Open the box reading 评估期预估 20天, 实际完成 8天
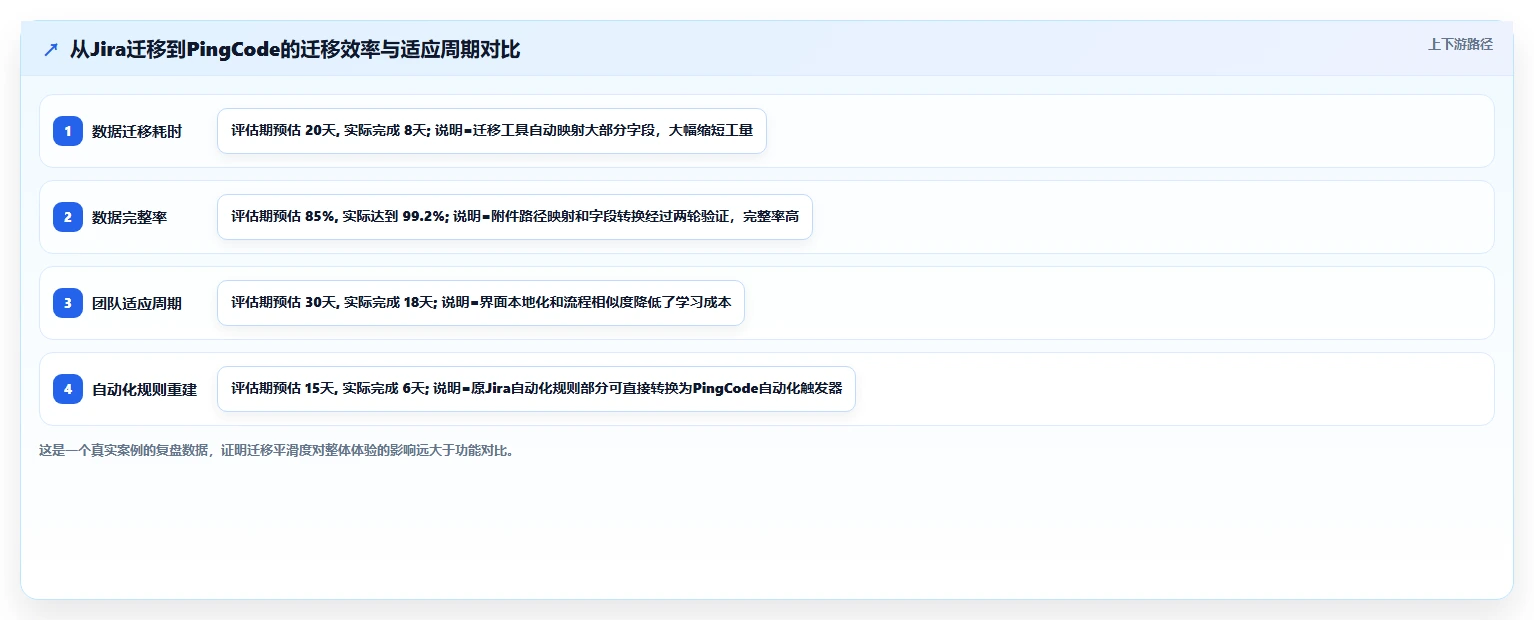Image resolution: width=1534 pixels, height=620 pixels. click(x=492, y=131)
